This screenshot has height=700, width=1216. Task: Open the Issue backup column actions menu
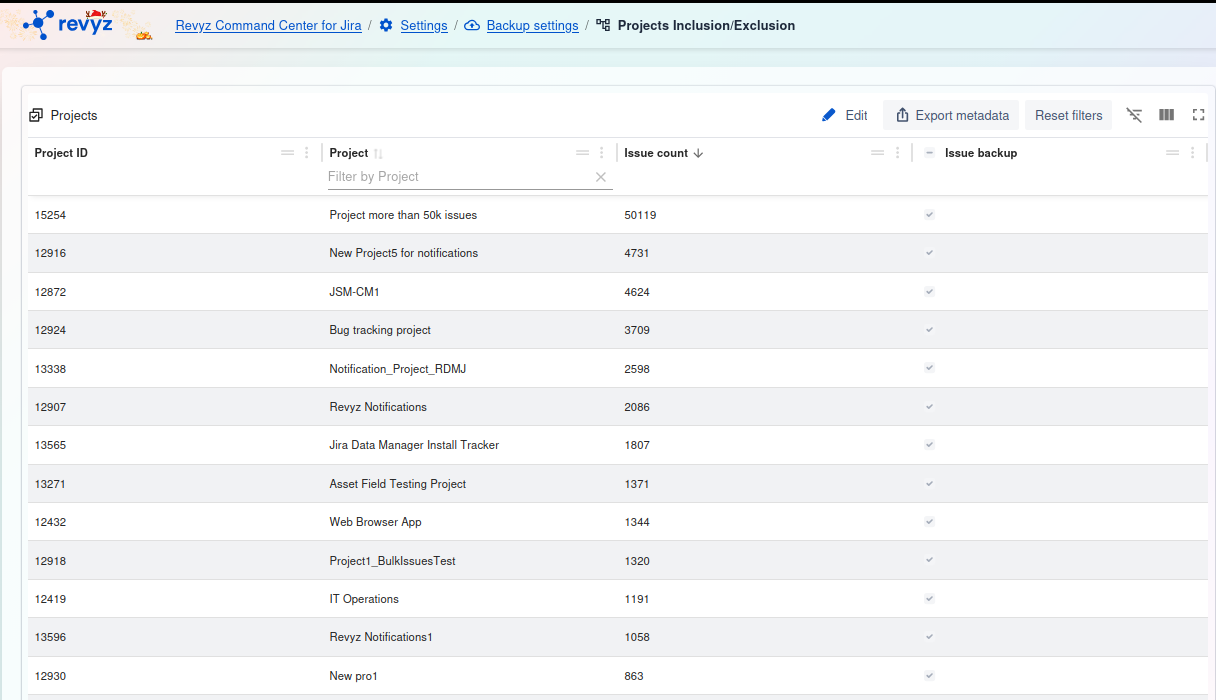(1192, 153)
